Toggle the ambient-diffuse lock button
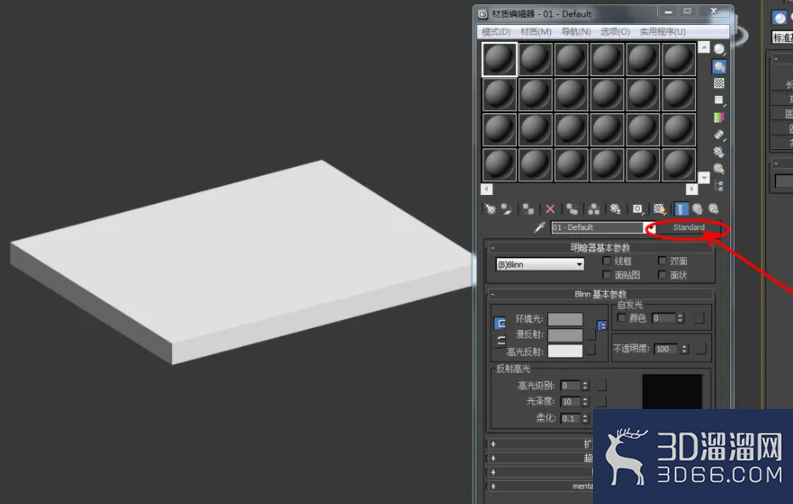This screenshot has width=793, height=504. 500,324
